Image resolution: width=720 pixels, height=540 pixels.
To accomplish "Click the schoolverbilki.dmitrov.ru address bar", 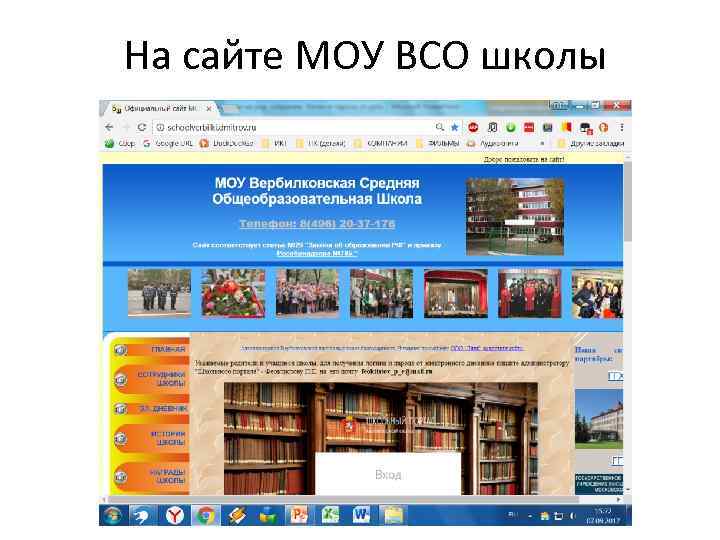I will [294, 127].
